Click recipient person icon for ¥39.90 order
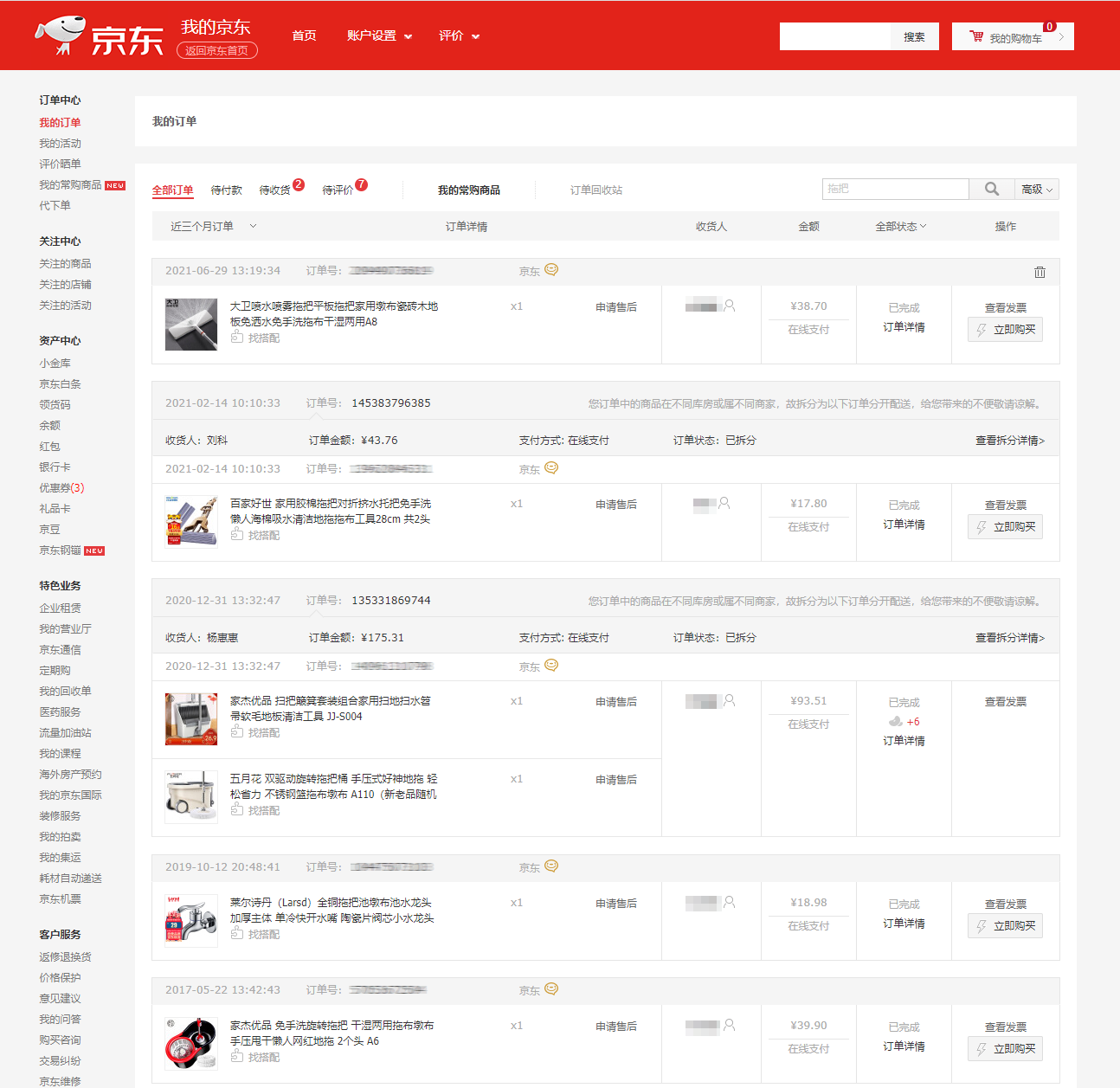Screen dimensions: 1120x1088 click(x=730, y=1025)
